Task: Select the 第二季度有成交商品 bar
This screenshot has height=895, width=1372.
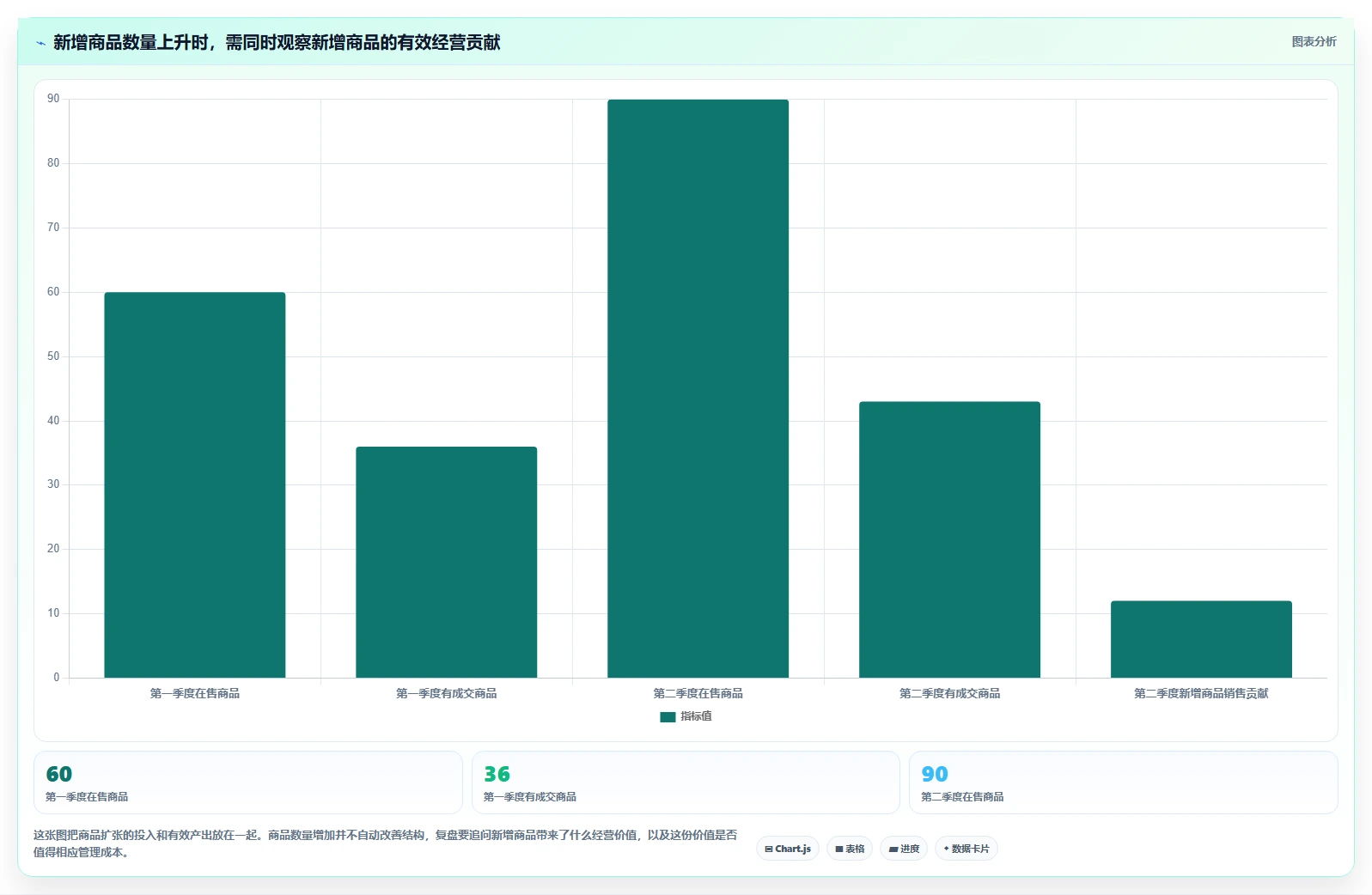Action: coord(949,539)
